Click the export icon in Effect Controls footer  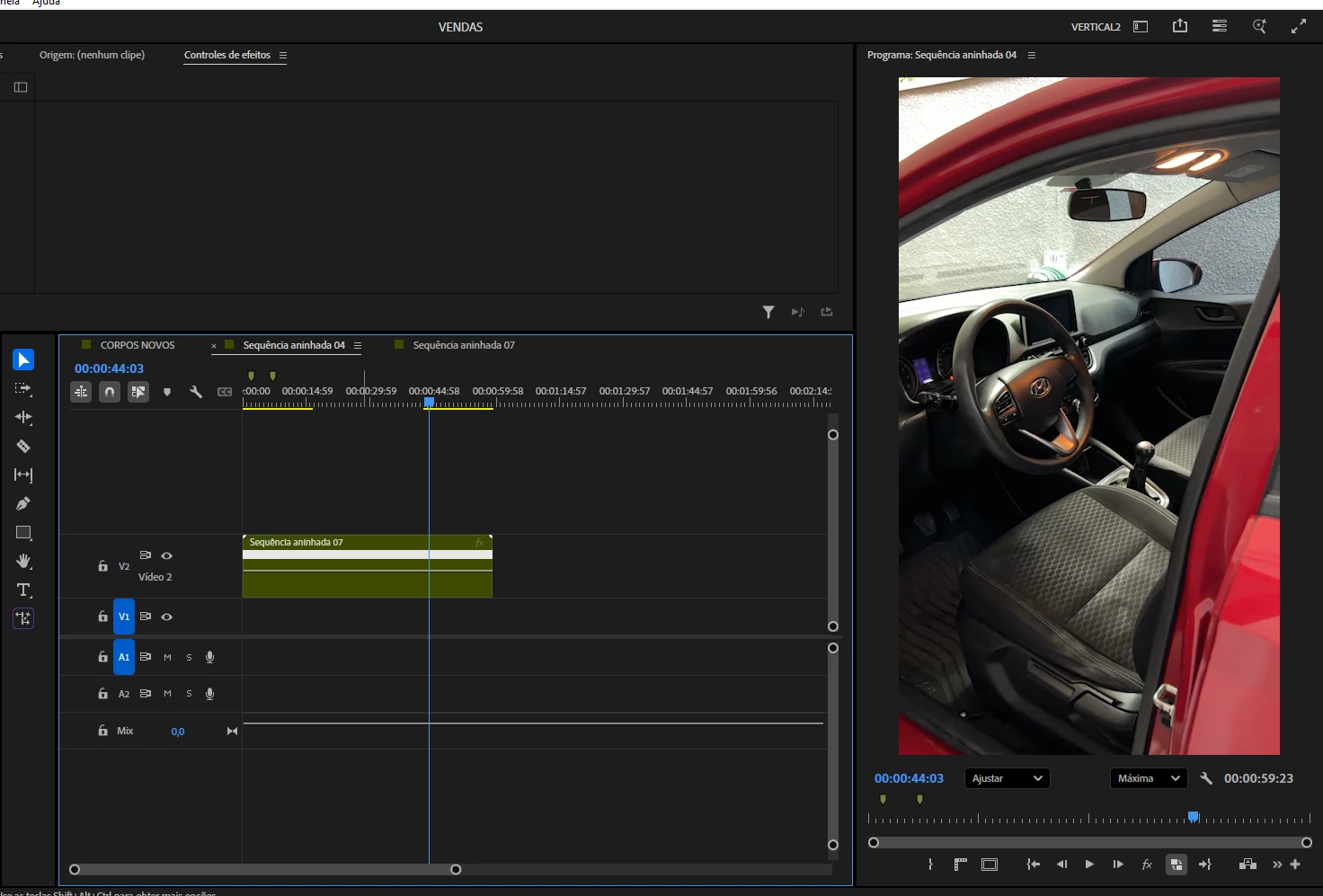[x=827, y=312]
